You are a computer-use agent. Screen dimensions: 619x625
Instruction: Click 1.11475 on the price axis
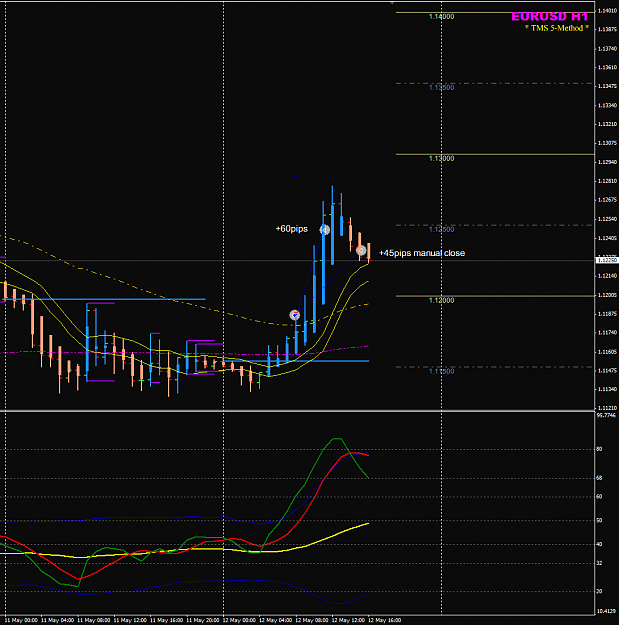(607, 371)
